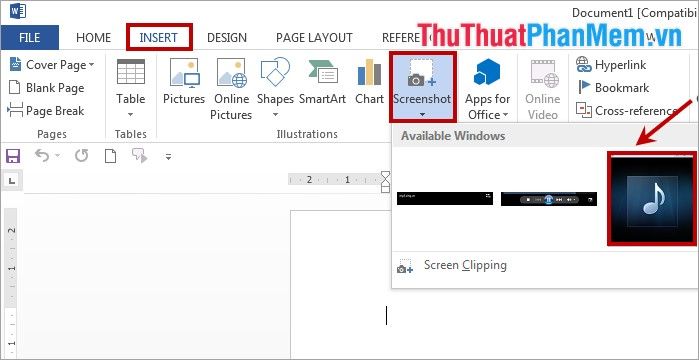This screenshot has height=360, width=699.
Task: Start Screen Clipping
Action: pos(465,266)
